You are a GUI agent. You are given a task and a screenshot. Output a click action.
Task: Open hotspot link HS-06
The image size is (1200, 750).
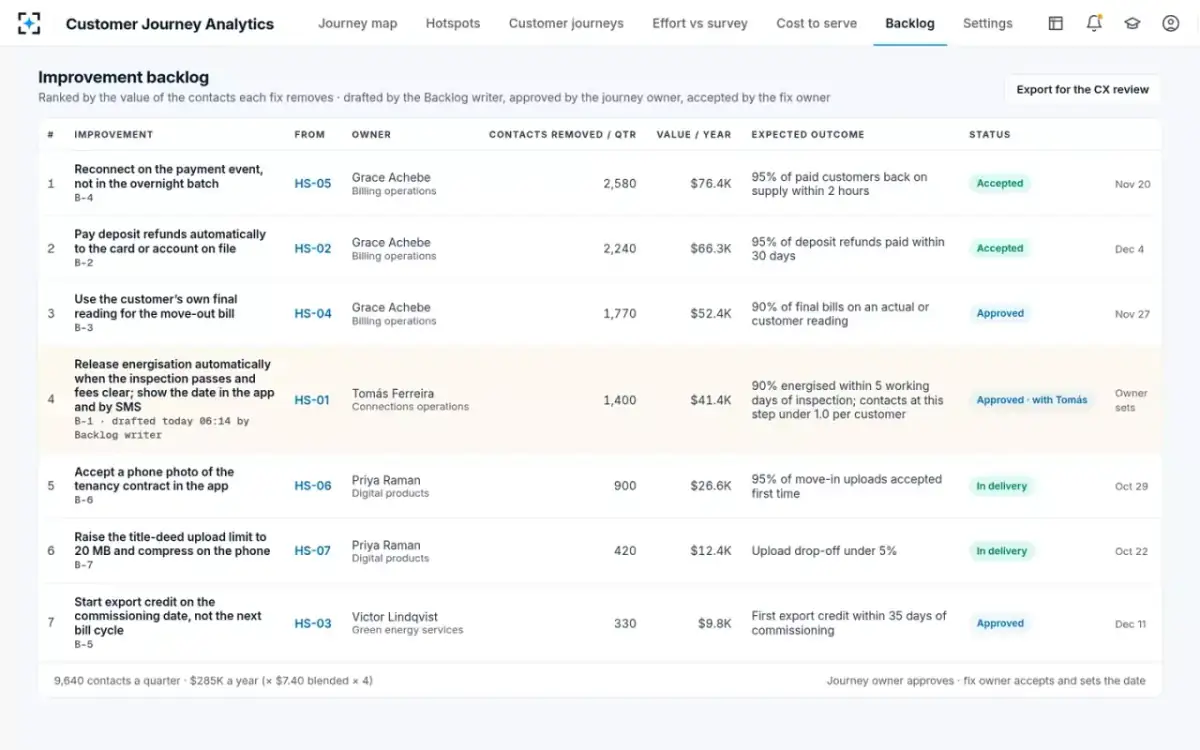coord(313,486)
